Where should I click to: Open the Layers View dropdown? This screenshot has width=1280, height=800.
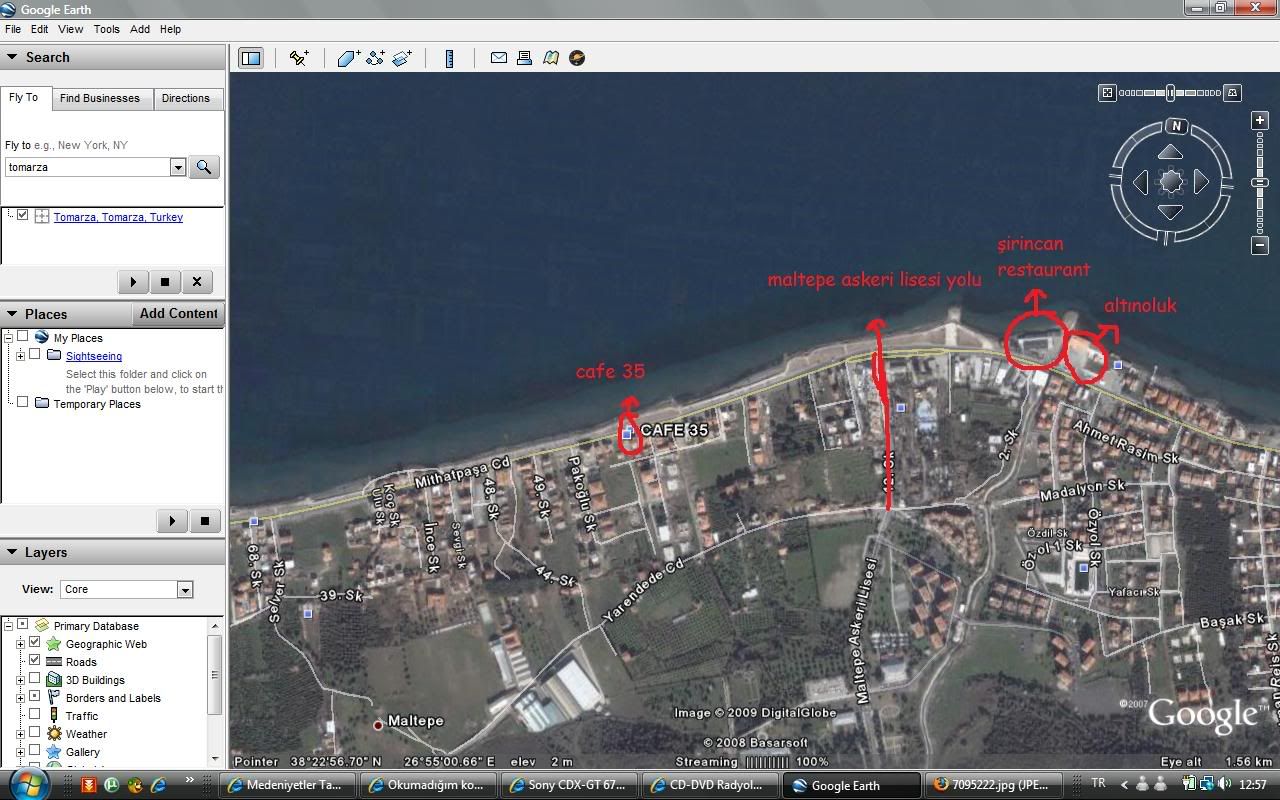tap(184, 590)
